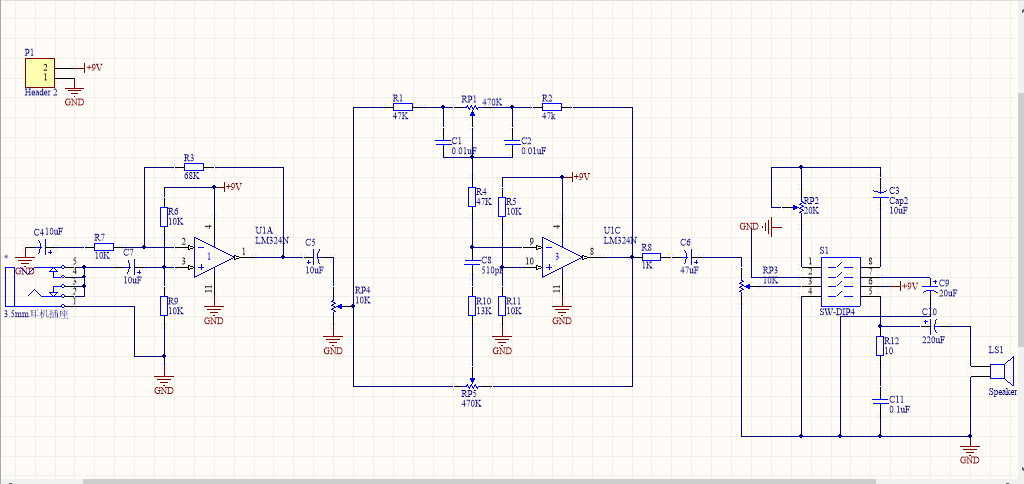
Task: Click the "SW-DIP4" label text
Action: tap(837, 313)
